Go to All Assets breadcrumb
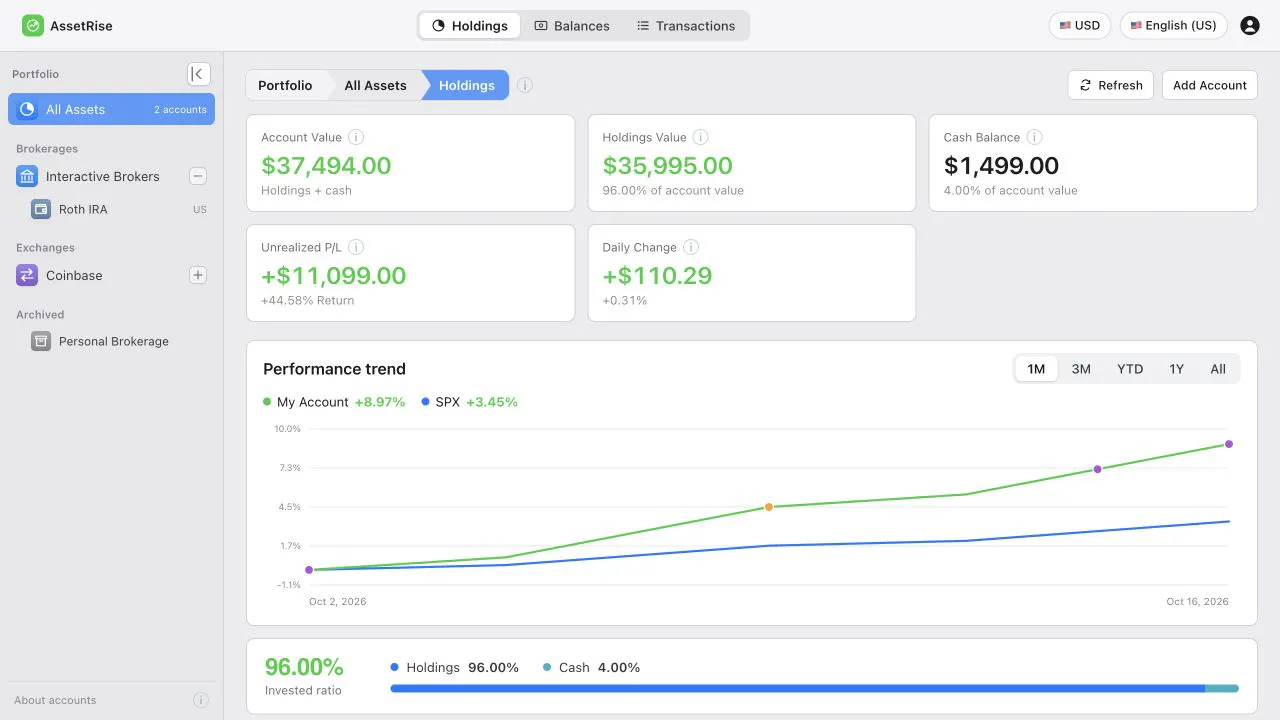 pos(376,85)
